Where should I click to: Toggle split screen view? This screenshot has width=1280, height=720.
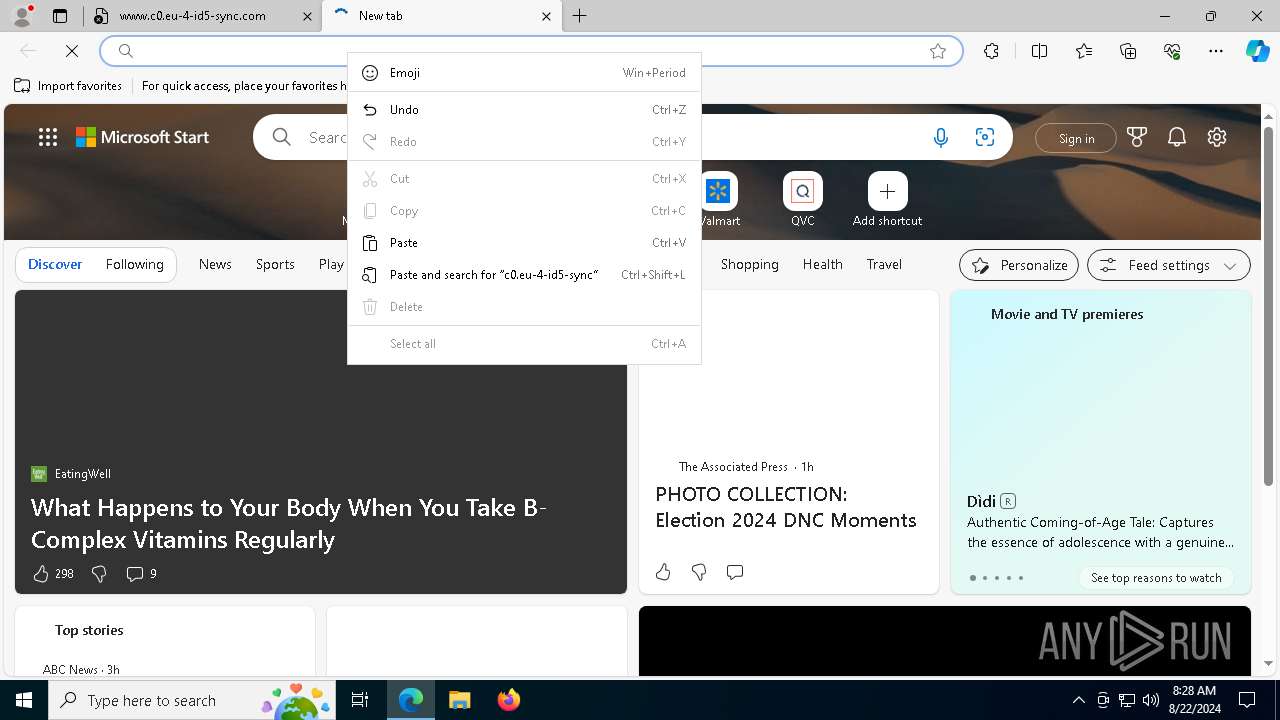point(1039,51)
